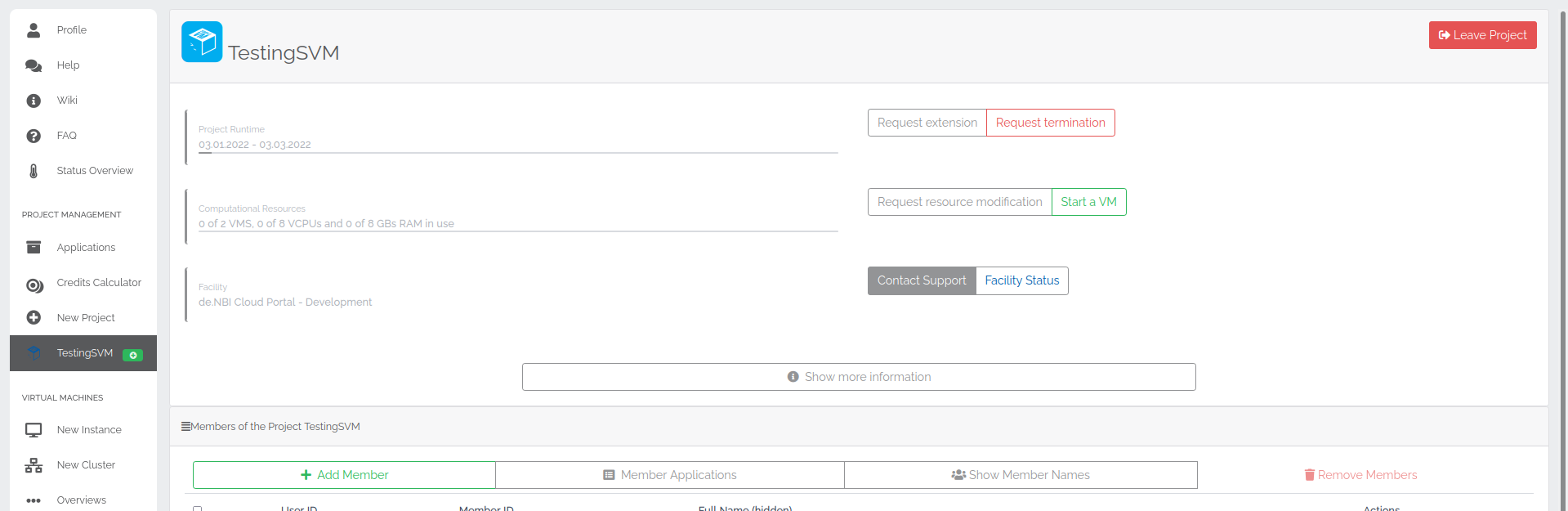
Task: Click the green badge next to TestingSVM
Action: pyautogui.click(x=132, y=355)
